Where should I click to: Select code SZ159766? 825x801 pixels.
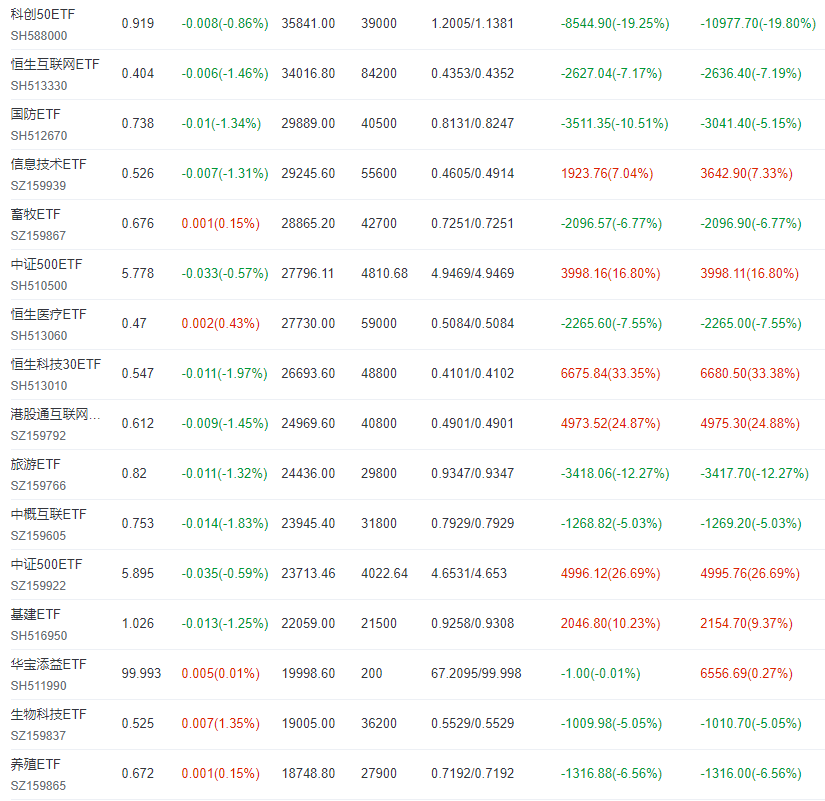[x=38, y=486]
